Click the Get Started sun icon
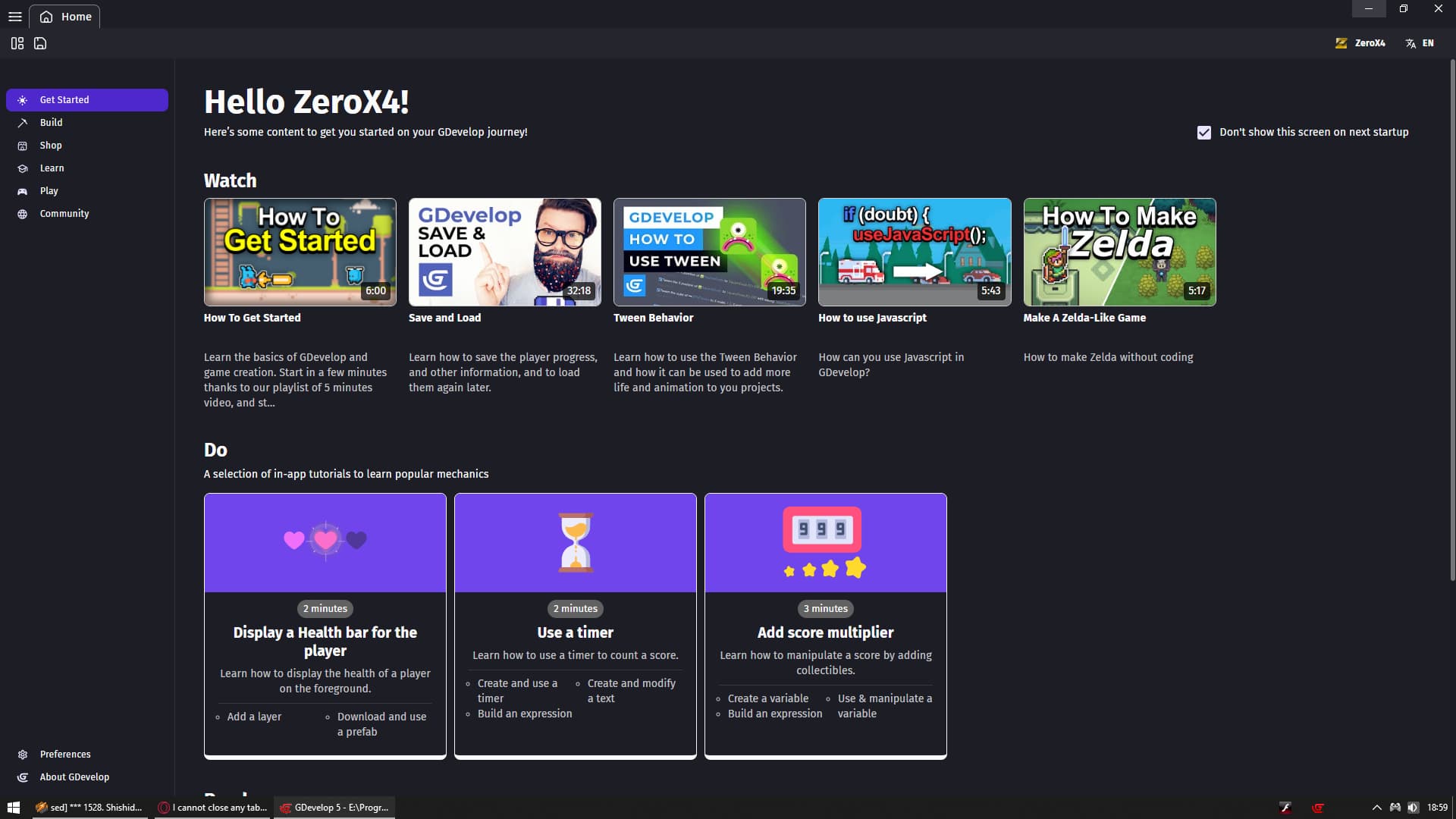1456x819 pixels. click(x=23, y=100)
